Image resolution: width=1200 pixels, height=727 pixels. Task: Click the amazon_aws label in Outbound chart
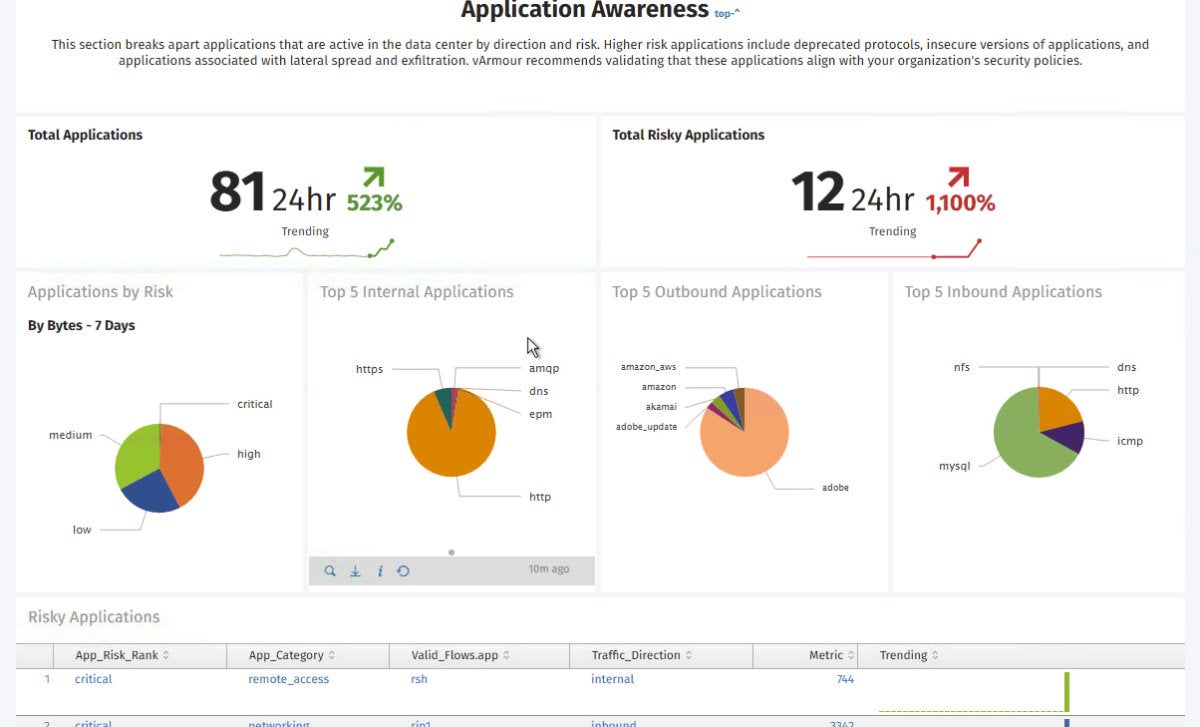(648, 367)
